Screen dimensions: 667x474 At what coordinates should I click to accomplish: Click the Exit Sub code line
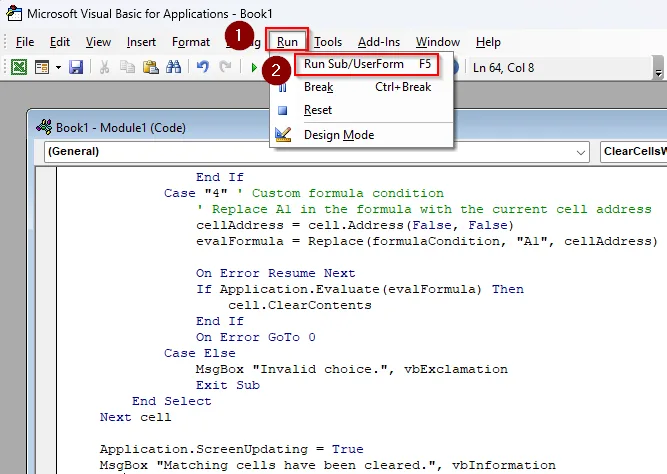228,385
